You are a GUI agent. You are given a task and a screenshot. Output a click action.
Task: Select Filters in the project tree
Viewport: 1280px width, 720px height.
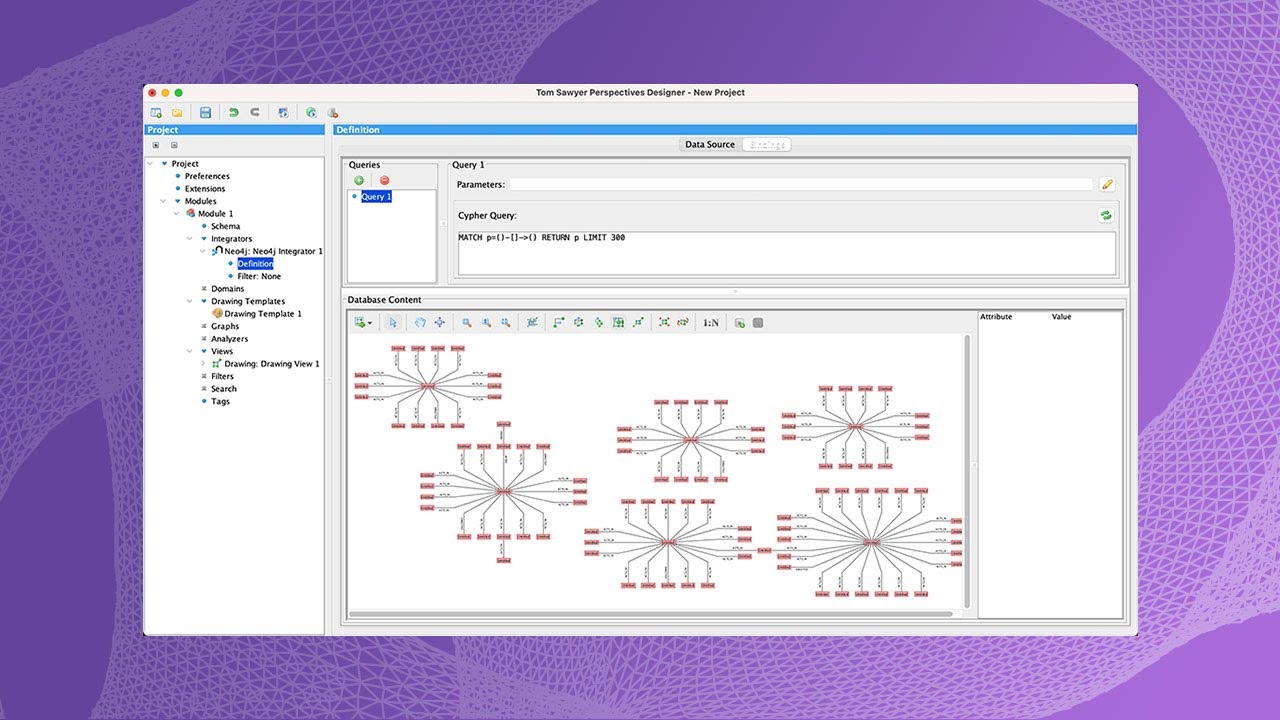coord(222,376)
